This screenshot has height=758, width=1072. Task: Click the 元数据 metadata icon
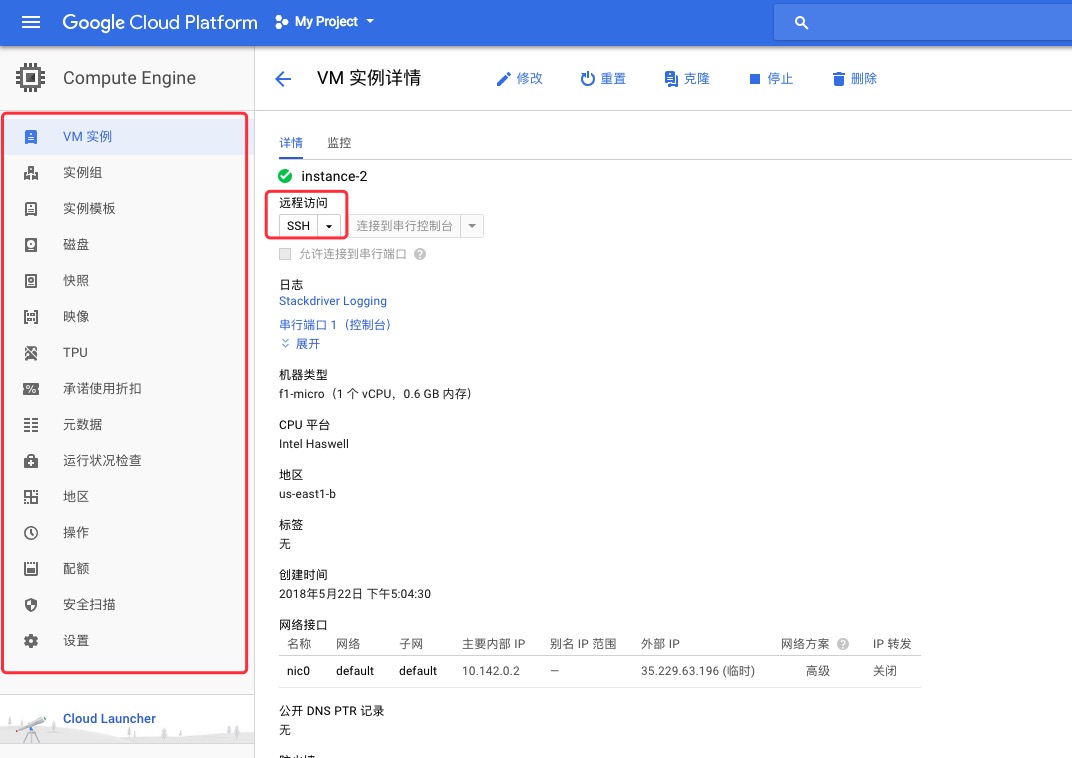tap(31, 424)
